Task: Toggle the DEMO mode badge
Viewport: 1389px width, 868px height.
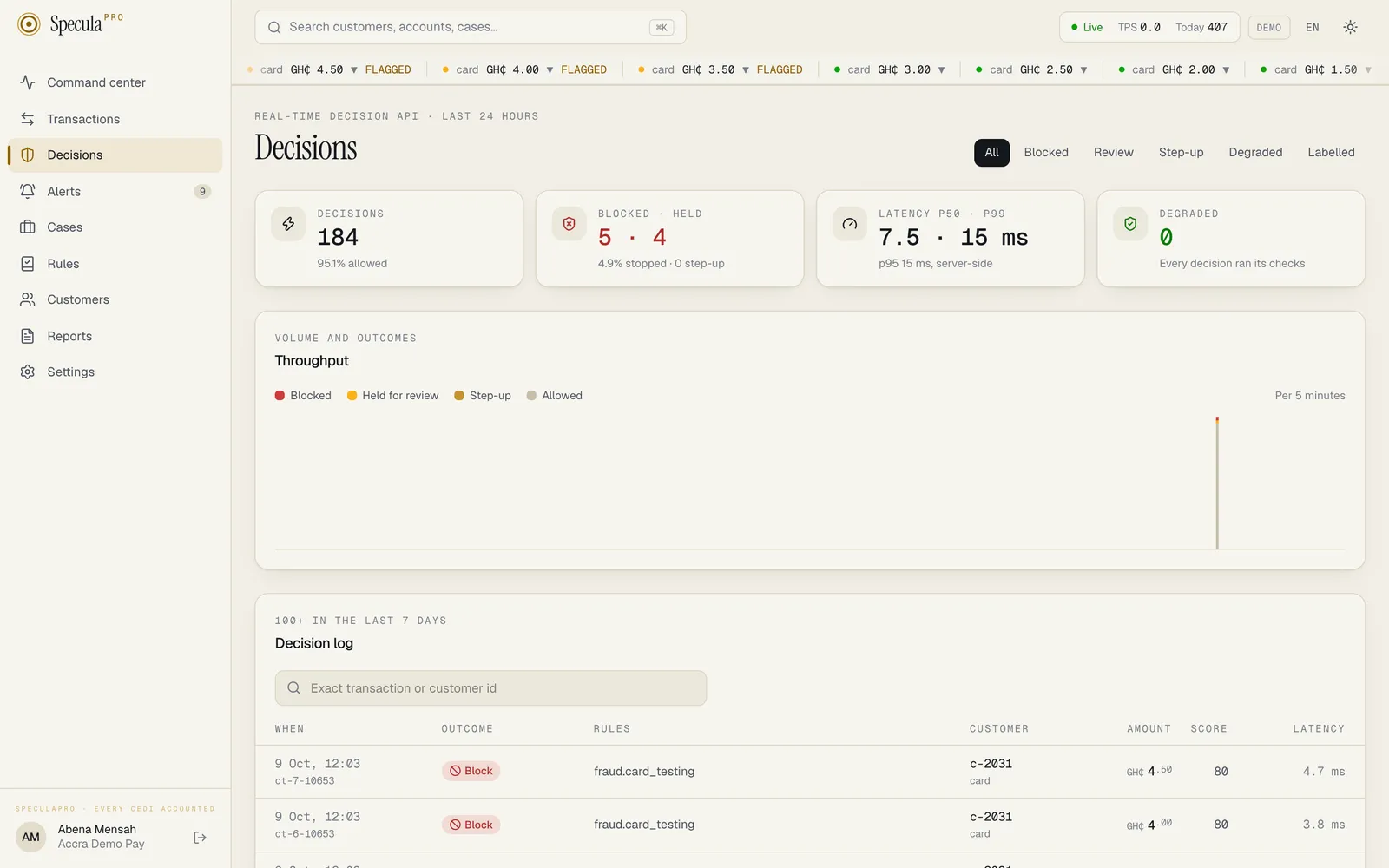Action: click(1269, 28)
